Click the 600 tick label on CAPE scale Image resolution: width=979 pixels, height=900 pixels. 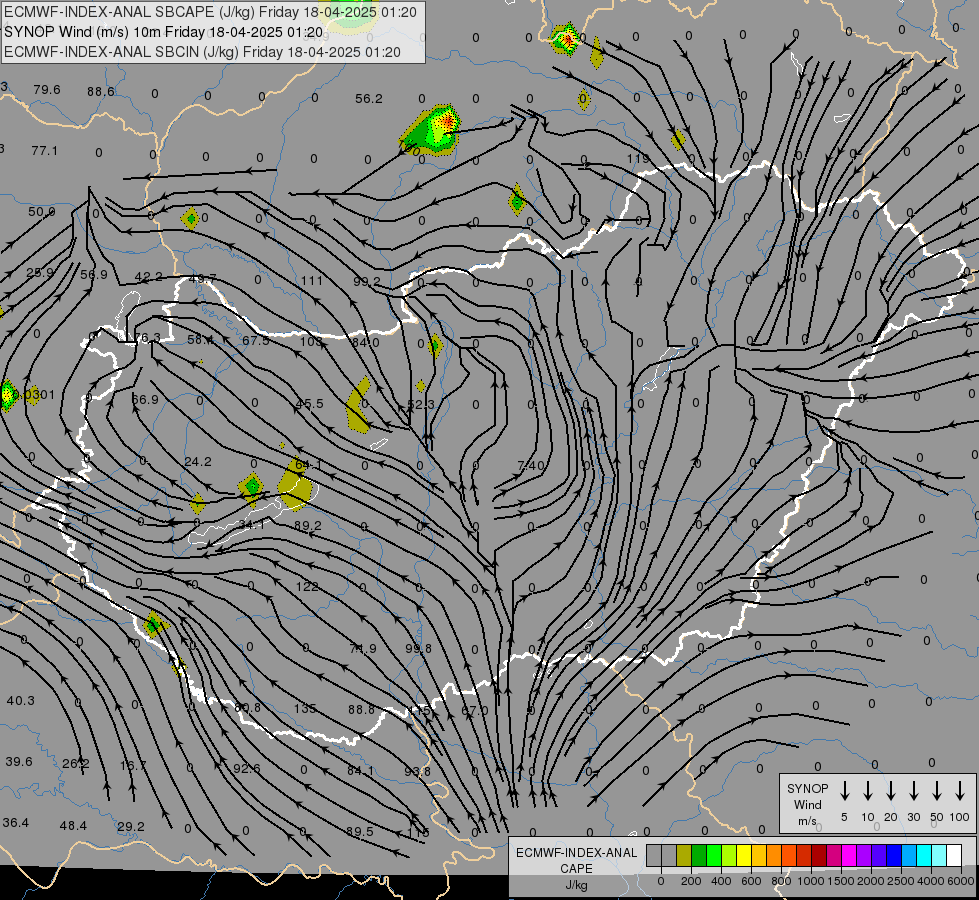point(751,881)
